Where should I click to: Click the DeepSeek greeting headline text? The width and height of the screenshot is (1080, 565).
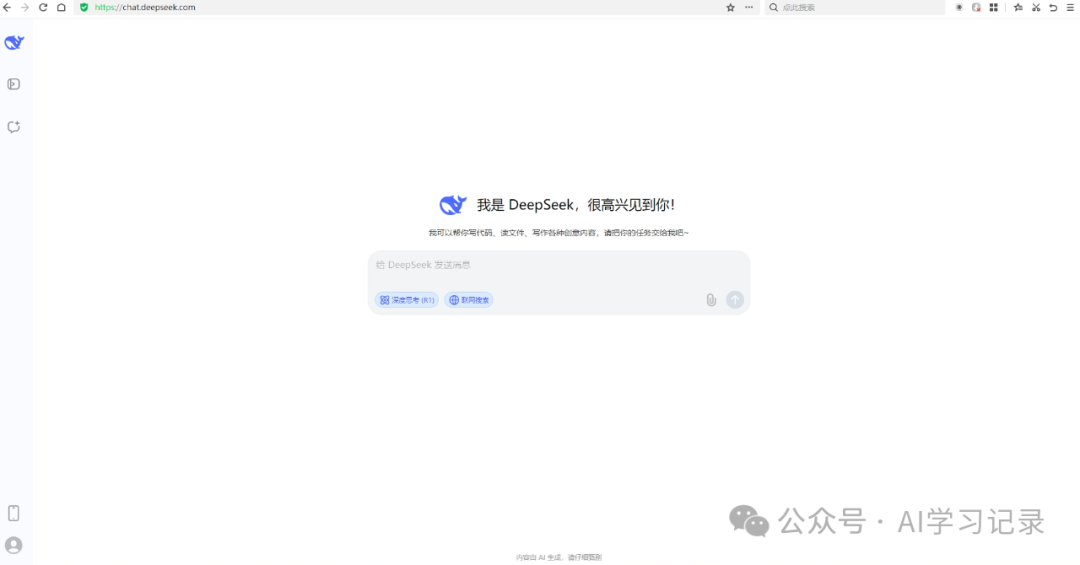point(576,205)
